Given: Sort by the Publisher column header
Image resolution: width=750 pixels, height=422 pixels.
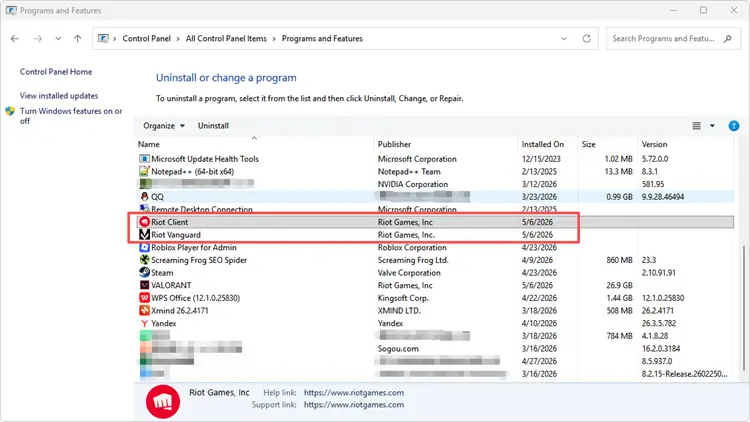Looking at the screenshot, I should [x=394, y=144].
